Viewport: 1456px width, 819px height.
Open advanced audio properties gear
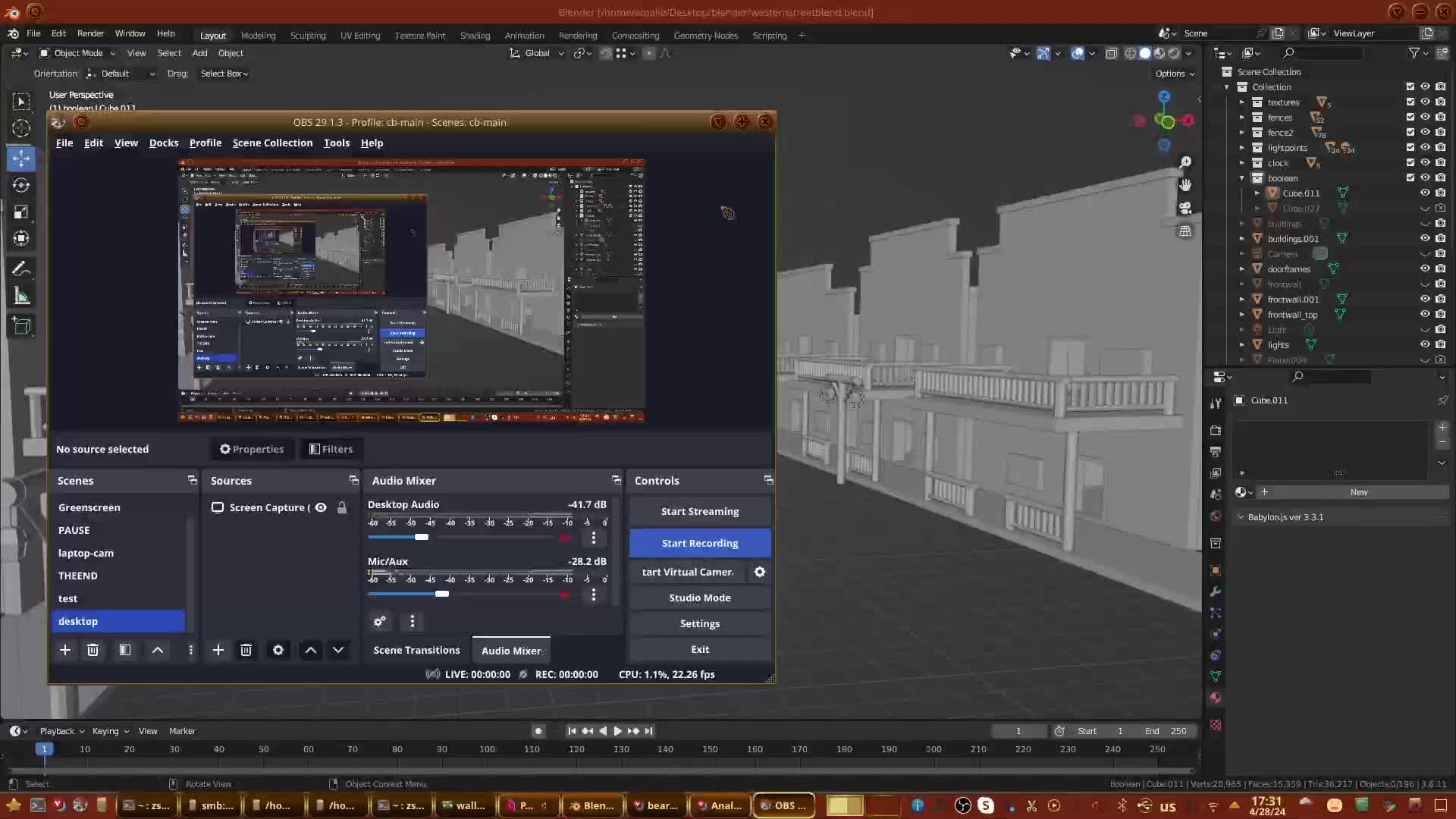tap(379, 621)
